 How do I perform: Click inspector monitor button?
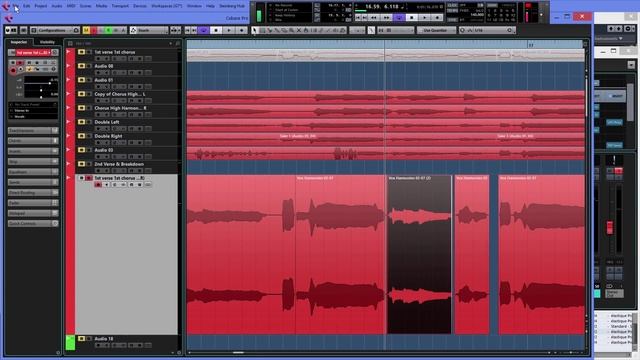point(21,70)
